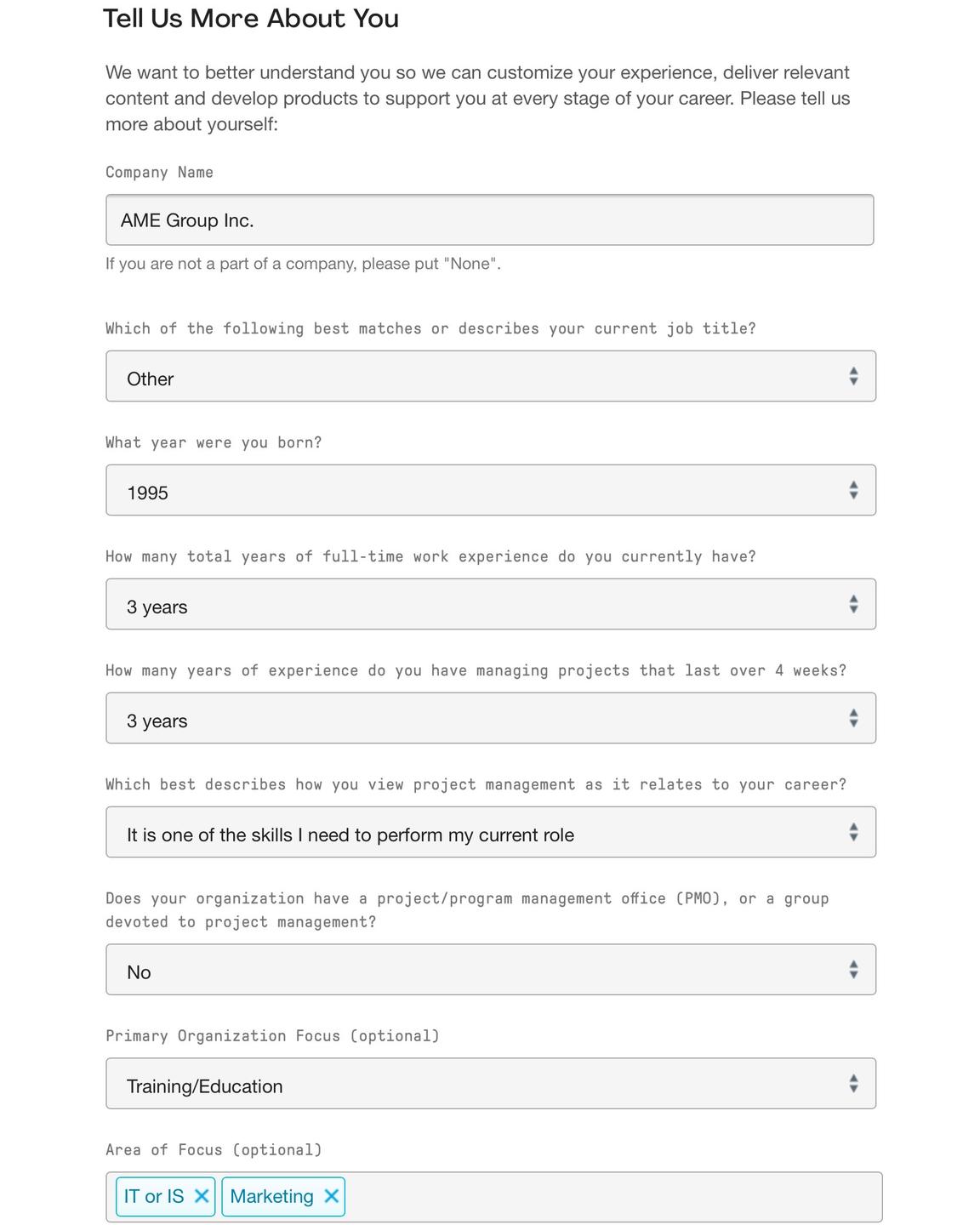Open the birth year dropdown
The height and width of the screenshot is (1225, 980).
pyautogui.click(x=476, y=490)
